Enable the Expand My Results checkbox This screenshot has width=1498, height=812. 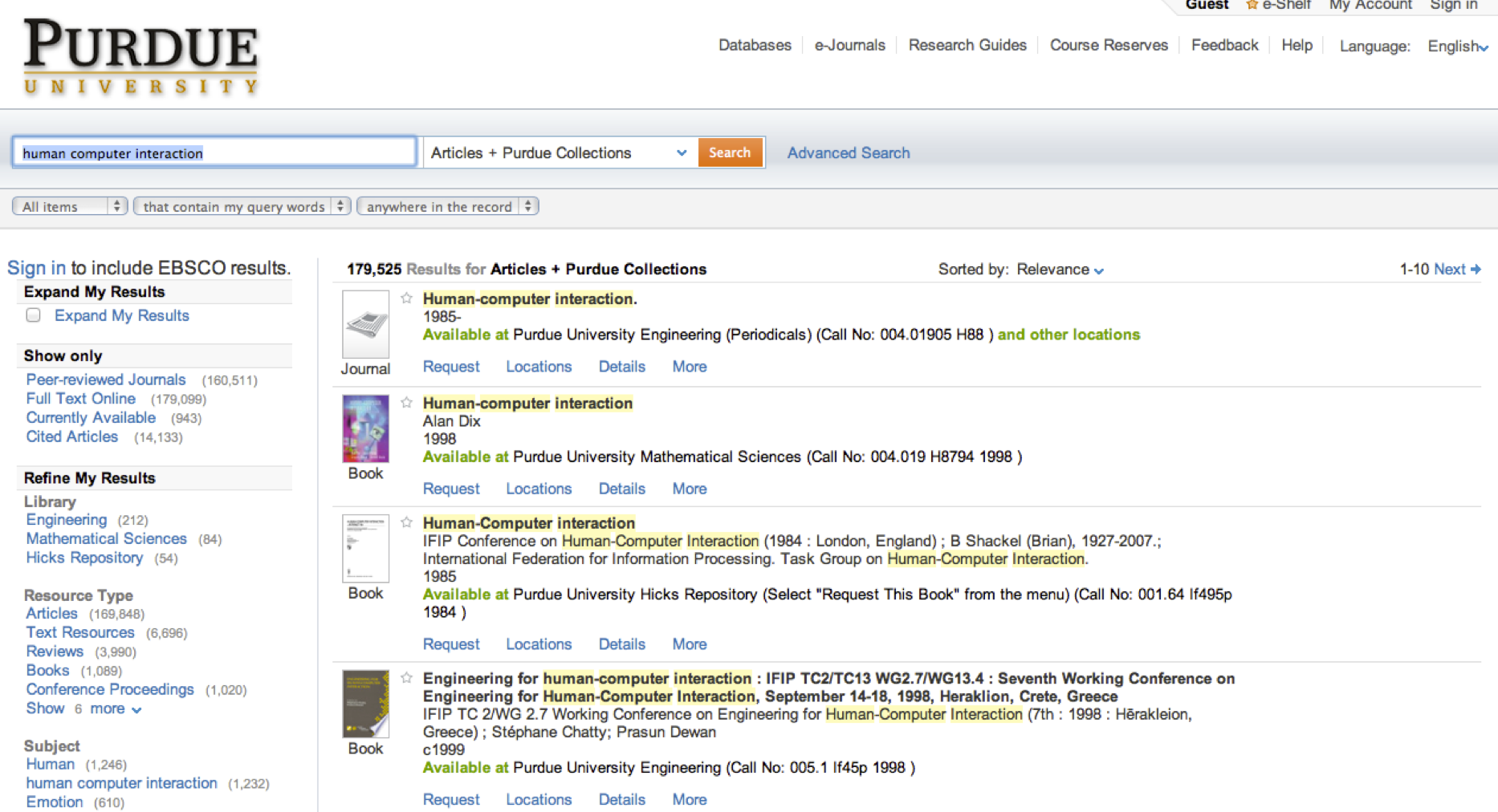tap(33, 315)
